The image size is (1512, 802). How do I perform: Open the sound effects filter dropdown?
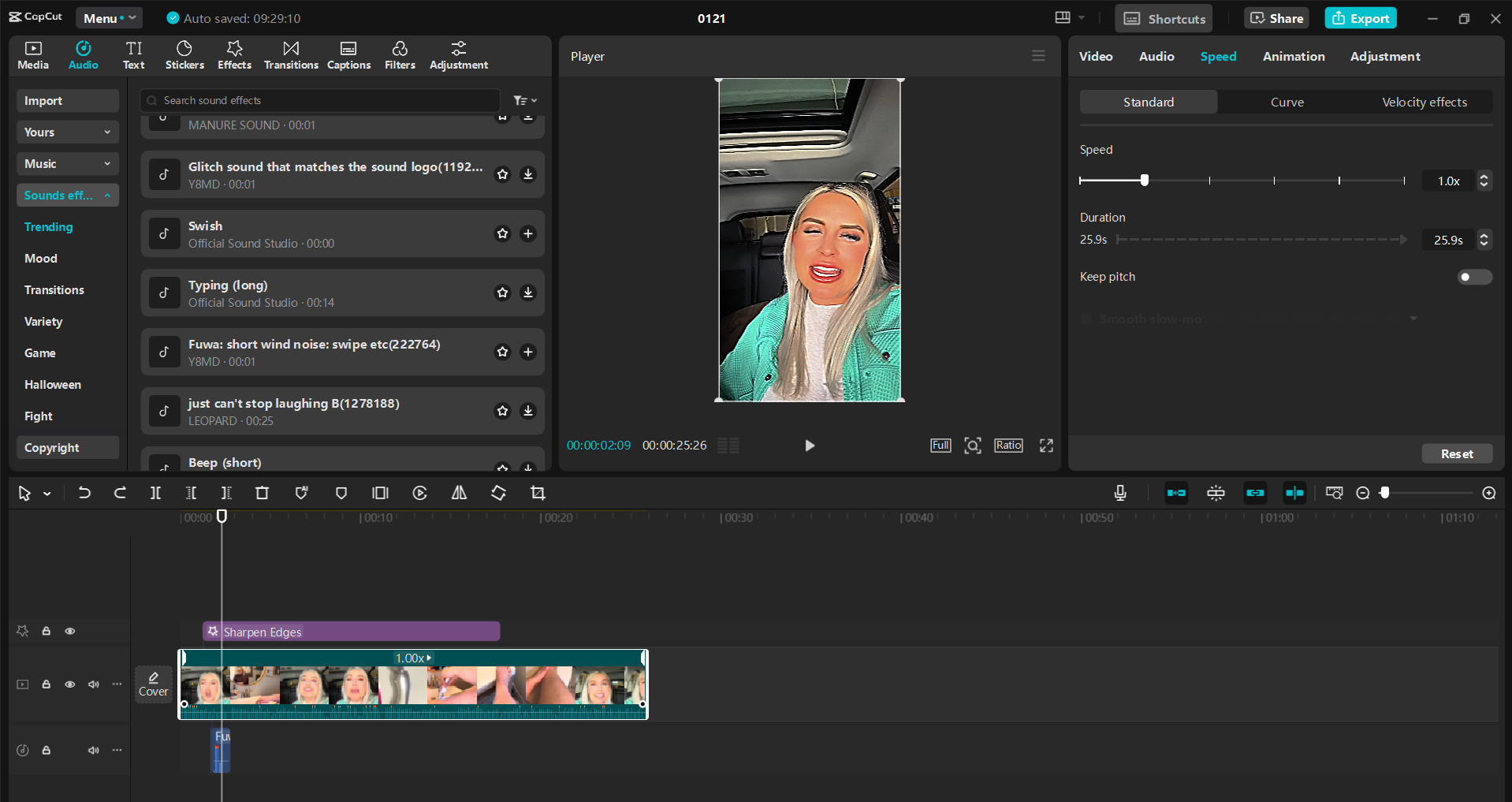pyautogui.click(x=523, y=100)
